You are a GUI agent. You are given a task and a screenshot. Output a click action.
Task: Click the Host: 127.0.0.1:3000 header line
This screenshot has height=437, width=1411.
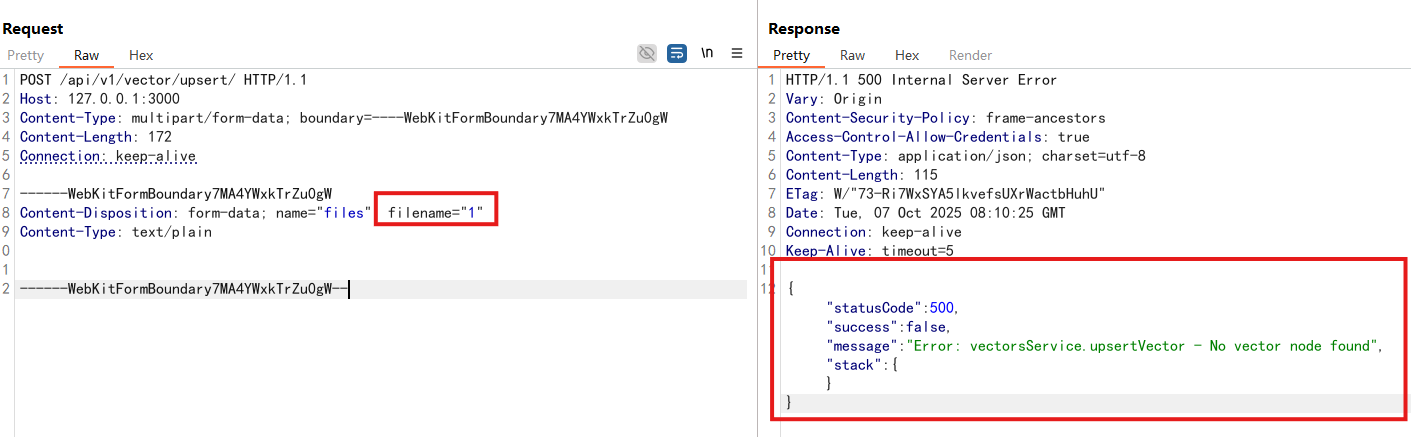pos(98,99)
